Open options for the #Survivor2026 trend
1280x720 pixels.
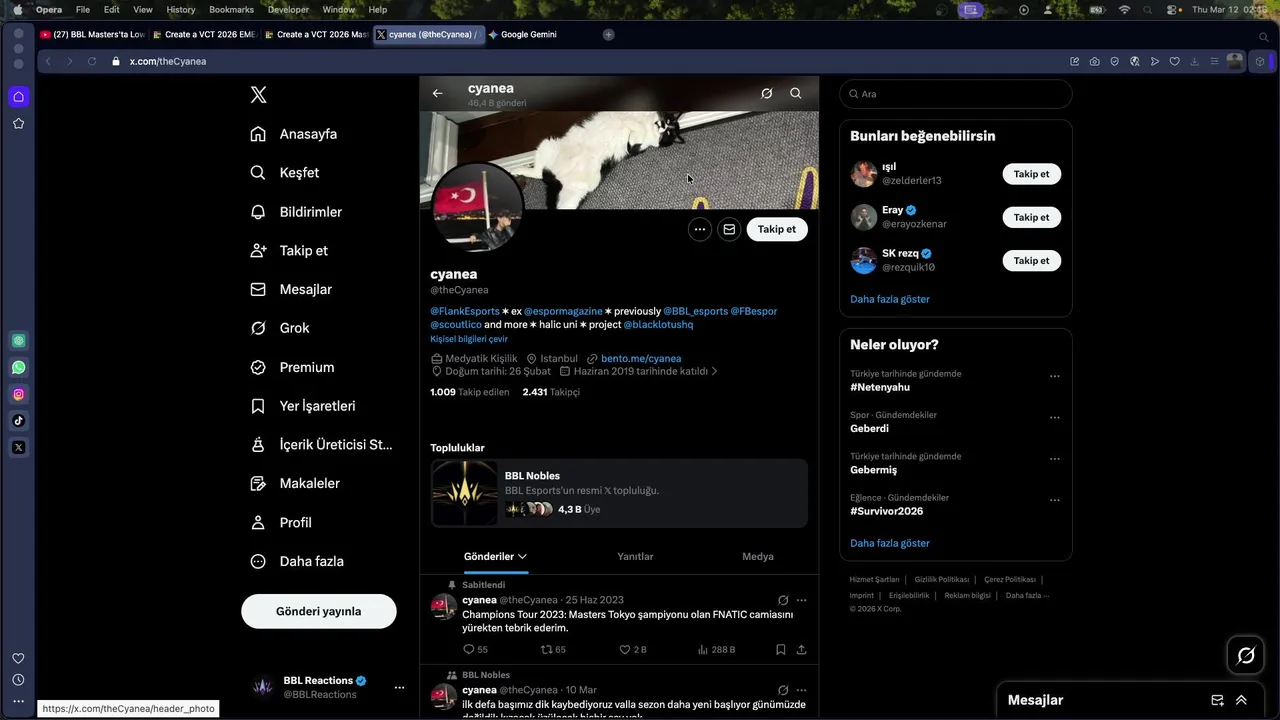pyautogui.click(x=1054, y=500)
